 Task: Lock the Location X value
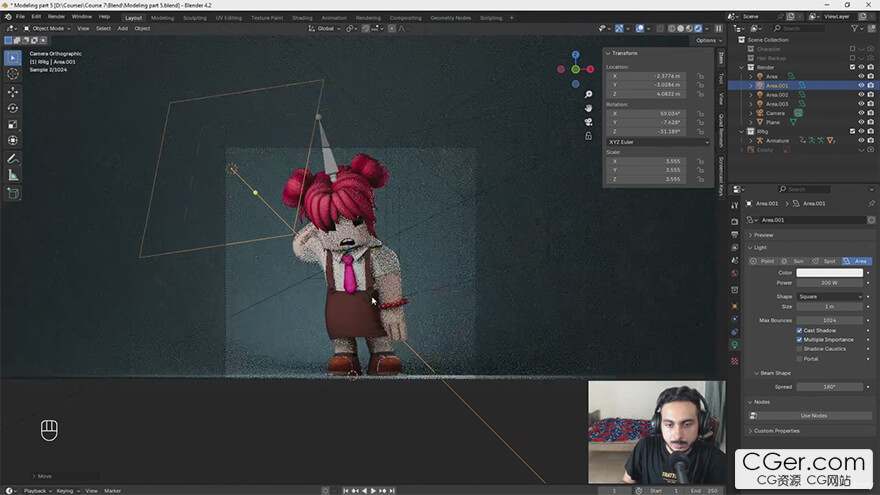pos(700,76)
